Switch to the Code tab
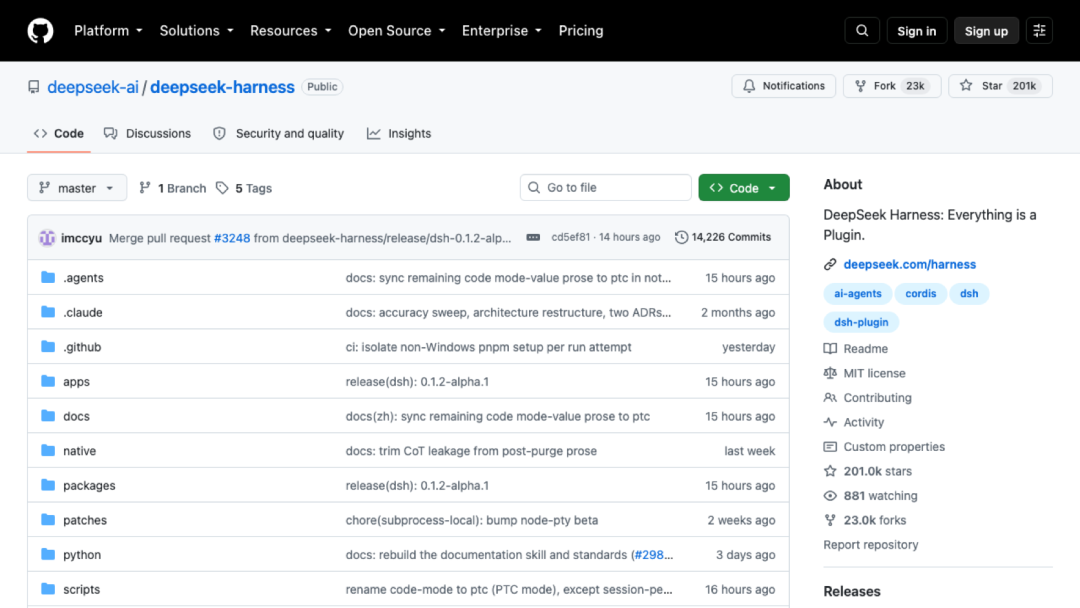Image resolution: width=1080 pixels, height=608 pixels. pyautogui.click(x=59, y=134)
